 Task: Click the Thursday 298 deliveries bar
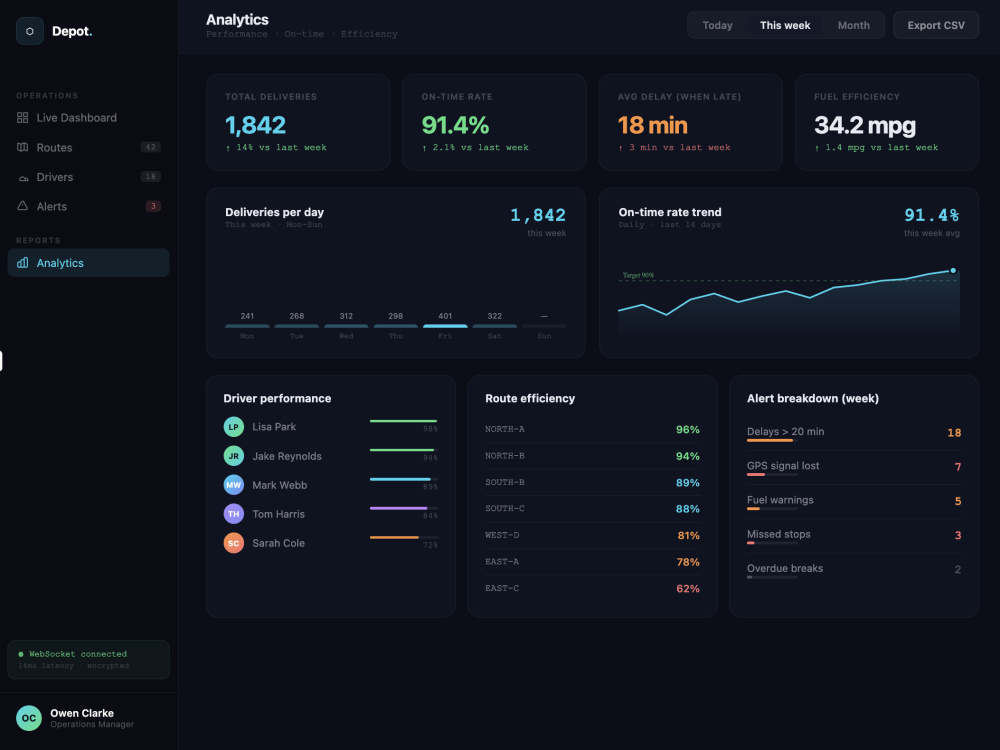click(395, 326)
